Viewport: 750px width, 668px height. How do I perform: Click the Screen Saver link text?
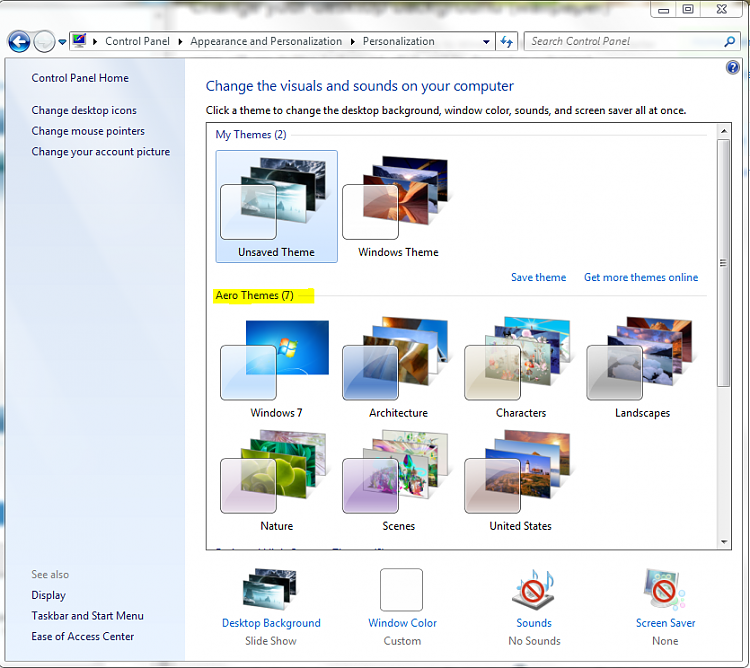(x=665, y=623)
